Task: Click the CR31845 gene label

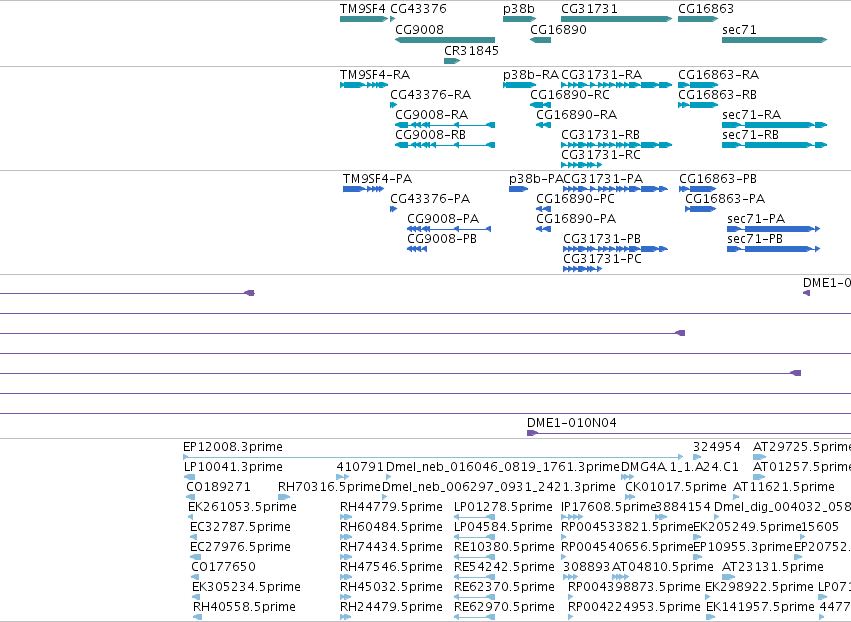Action: [x=471, y=50]
